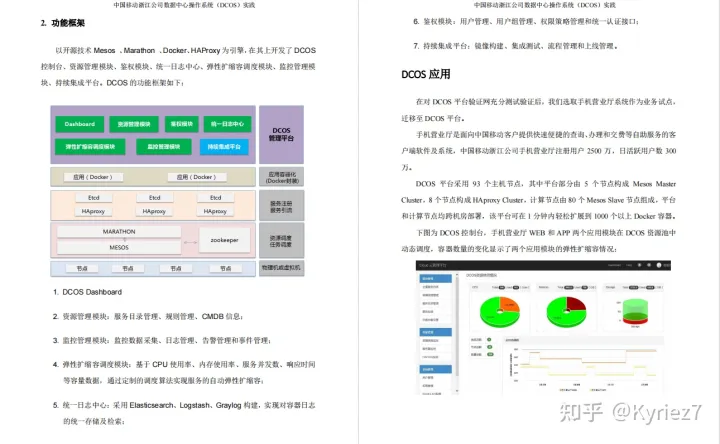This screenshot has height=444, width=720.
Task: Click the text "Mesos Slave" on right page
Action: click(x=605, y=200)
